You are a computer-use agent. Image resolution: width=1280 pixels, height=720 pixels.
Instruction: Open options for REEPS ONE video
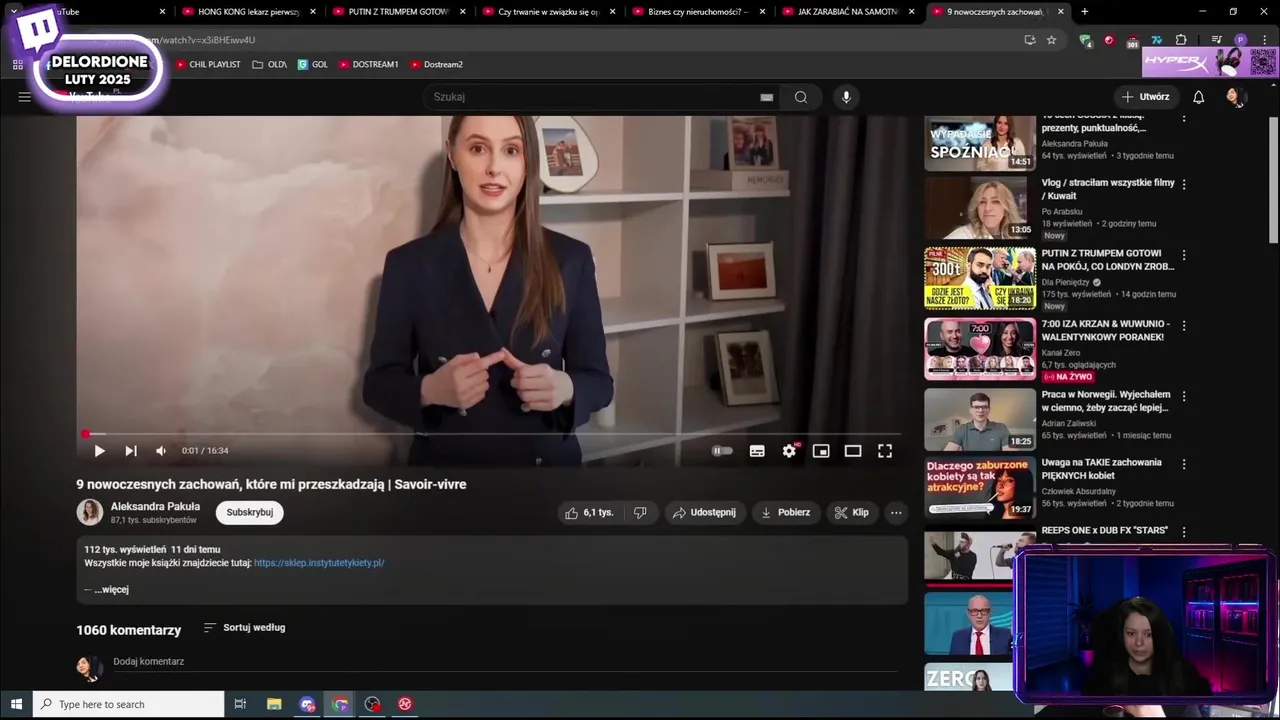click(1184, 532)
